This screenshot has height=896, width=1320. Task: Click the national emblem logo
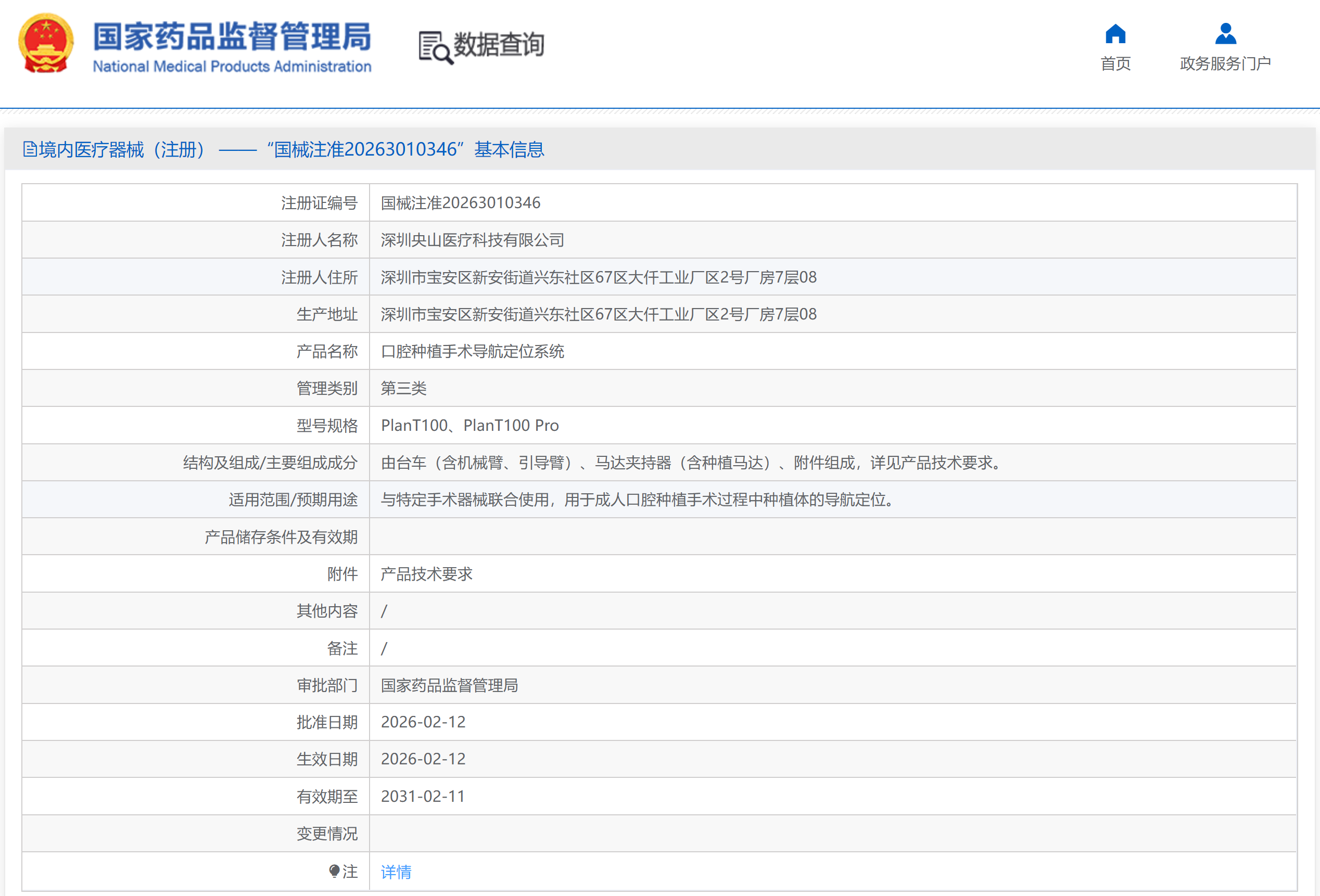46,44
